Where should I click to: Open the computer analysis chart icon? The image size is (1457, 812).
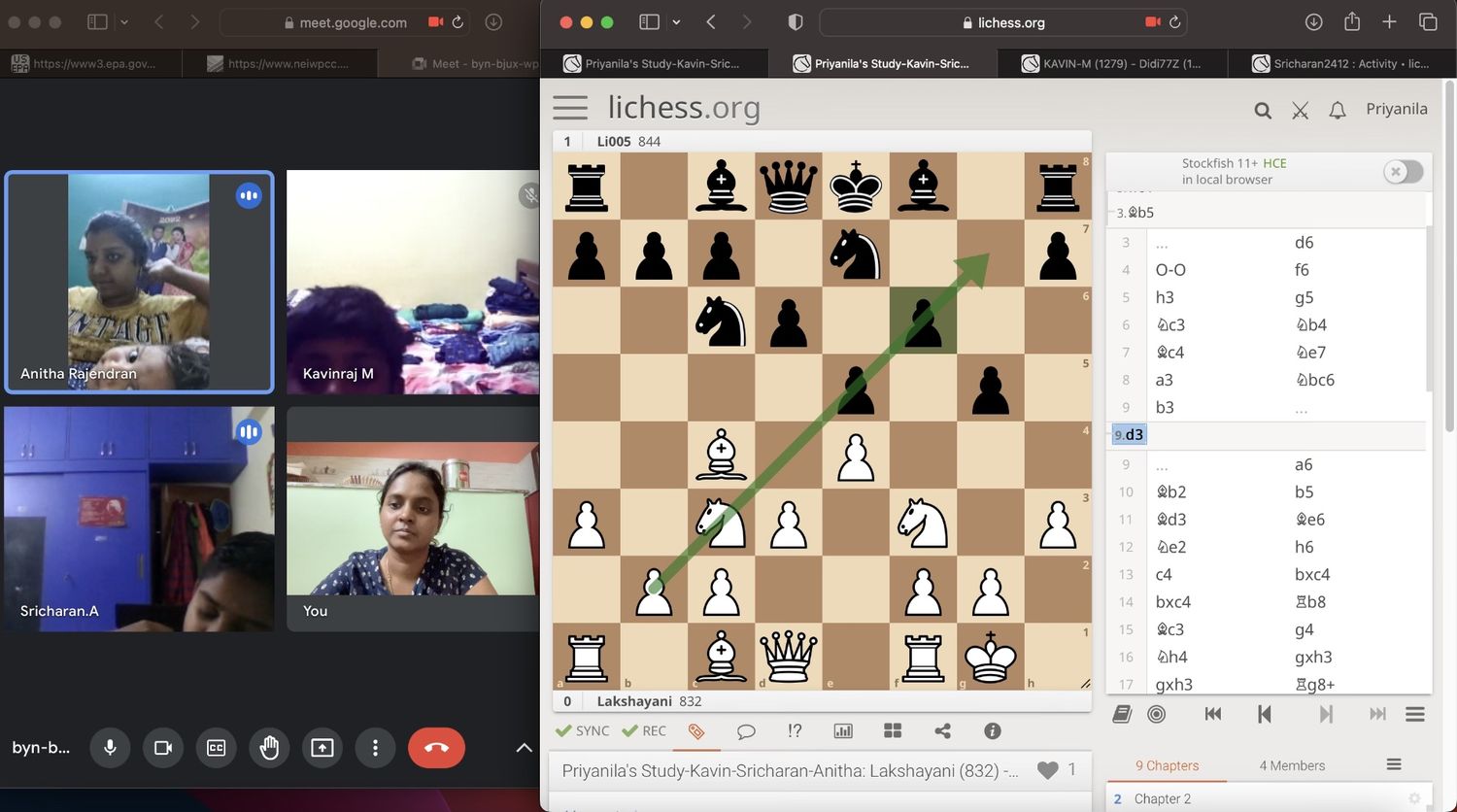[843, 731]
